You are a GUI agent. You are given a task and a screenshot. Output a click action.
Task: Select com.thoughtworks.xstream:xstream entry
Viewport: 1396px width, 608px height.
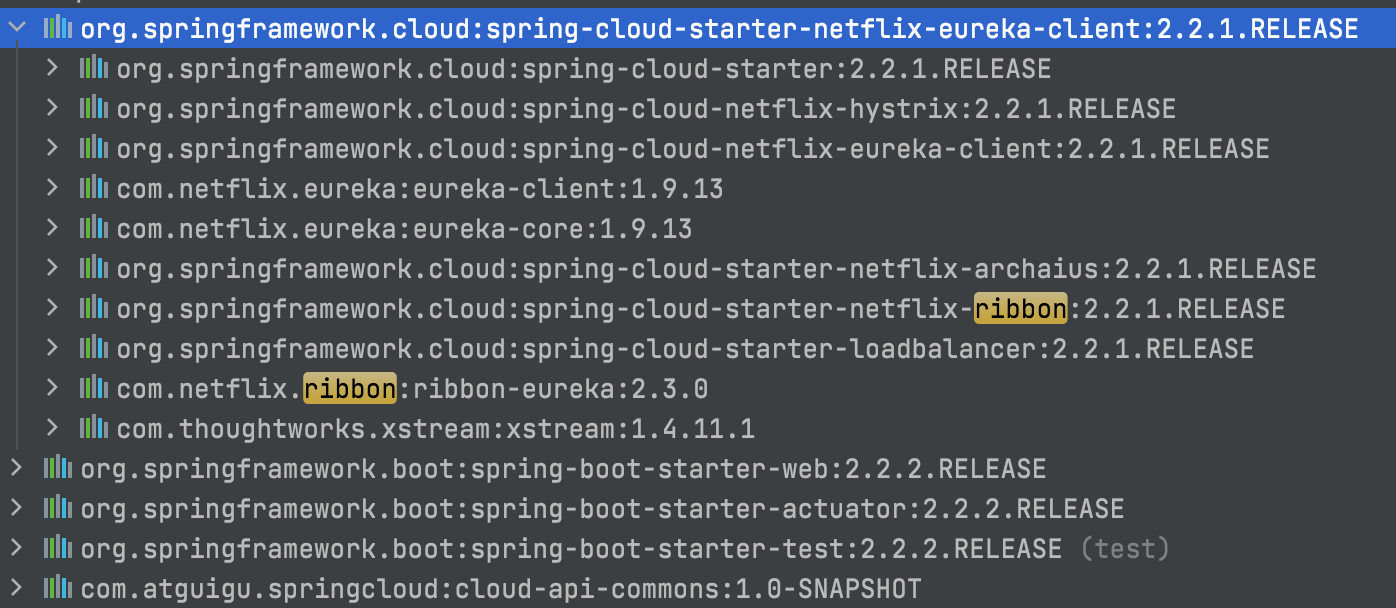coord(435,428)
